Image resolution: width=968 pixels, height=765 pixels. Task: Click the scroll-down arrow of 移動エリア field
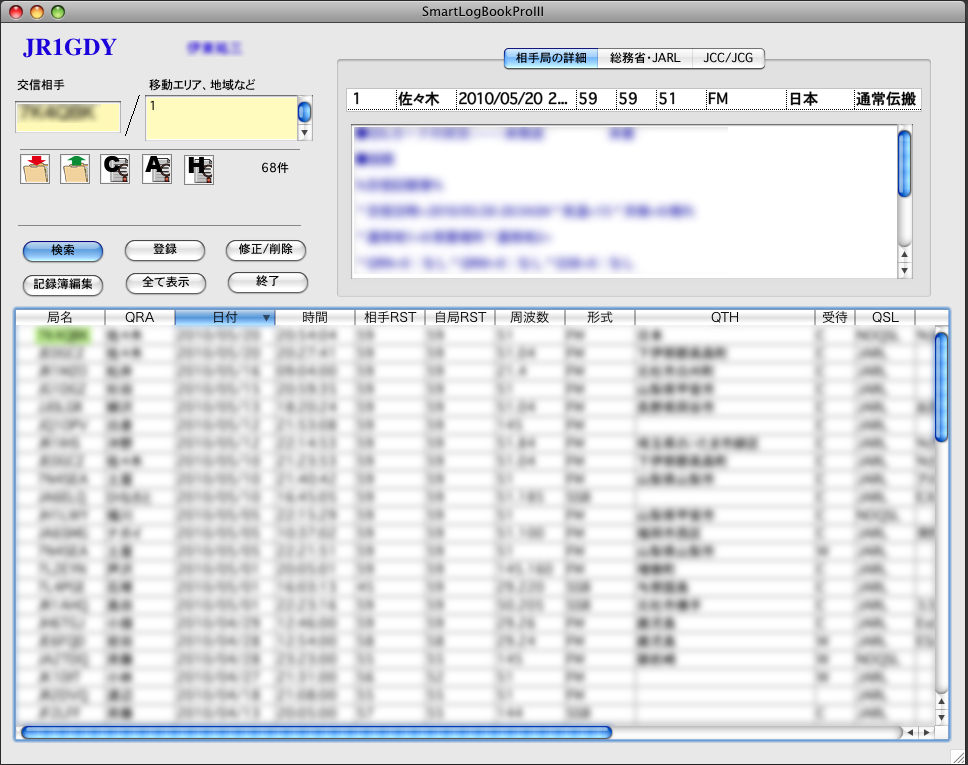pyautogui.click(x=305, y=133)
